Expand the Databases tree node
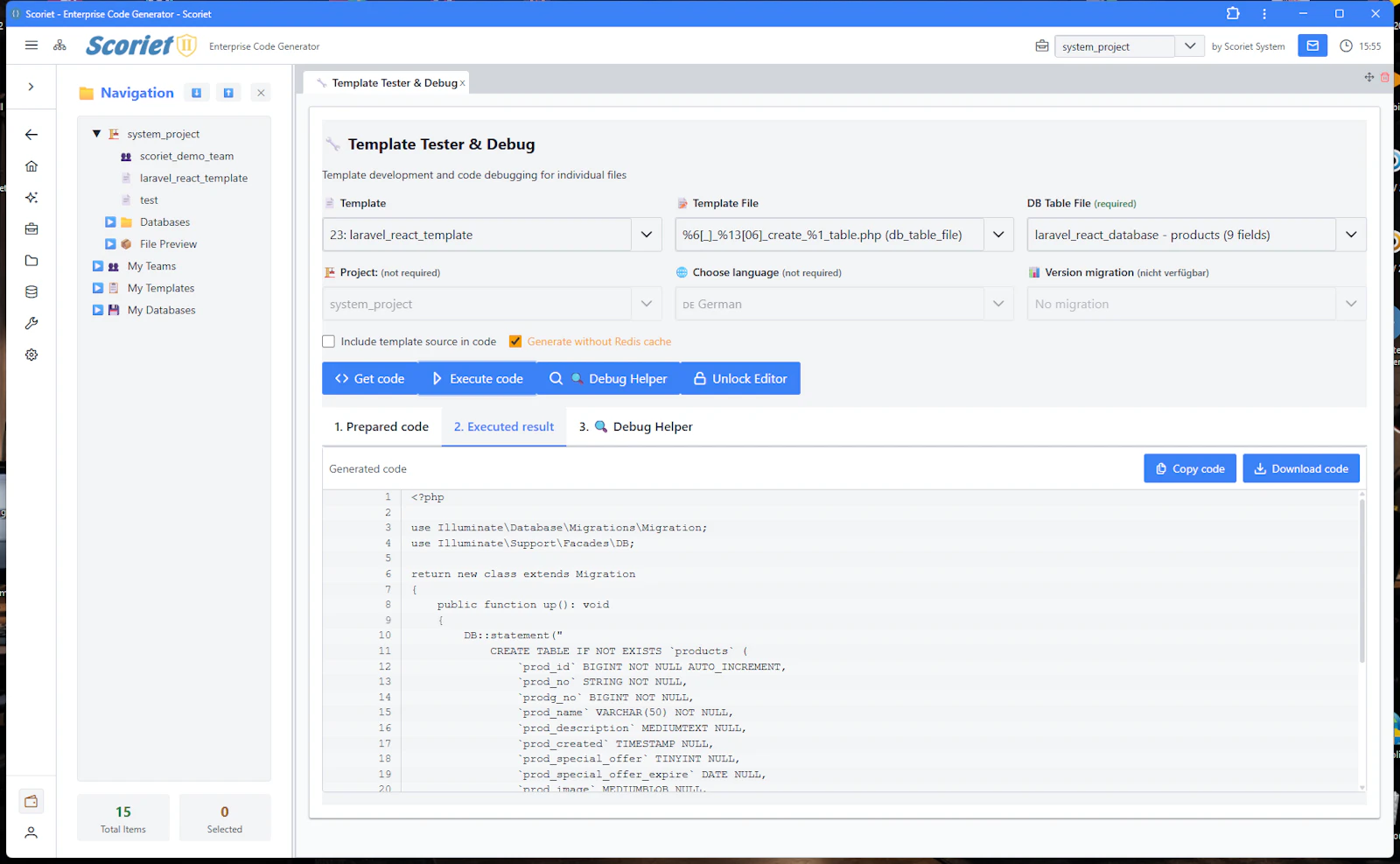1400x864 pixels. (x=110, y=222)
